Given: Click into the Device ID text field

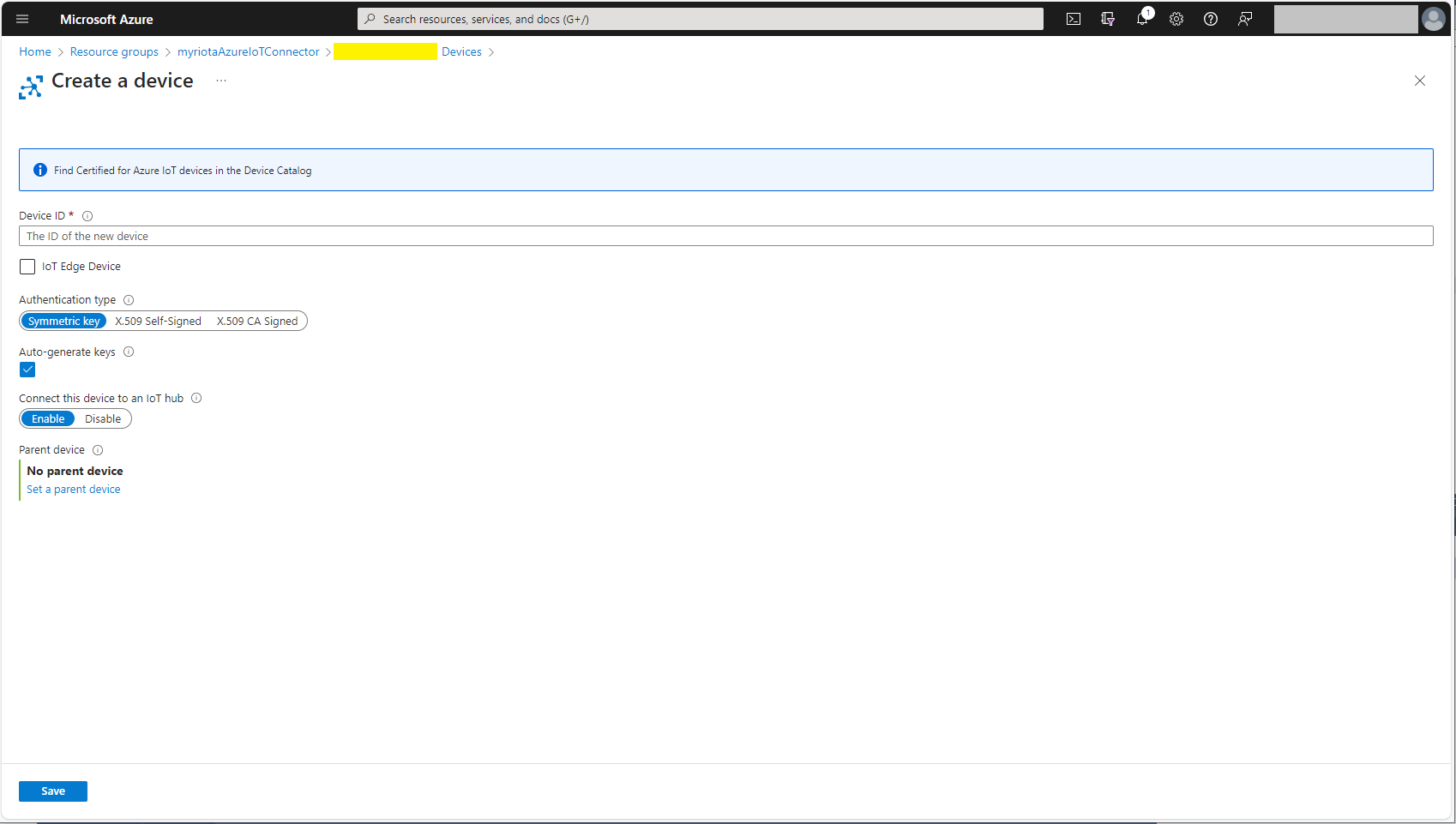Looking at the screenshot, I should (x=725, y=237).
